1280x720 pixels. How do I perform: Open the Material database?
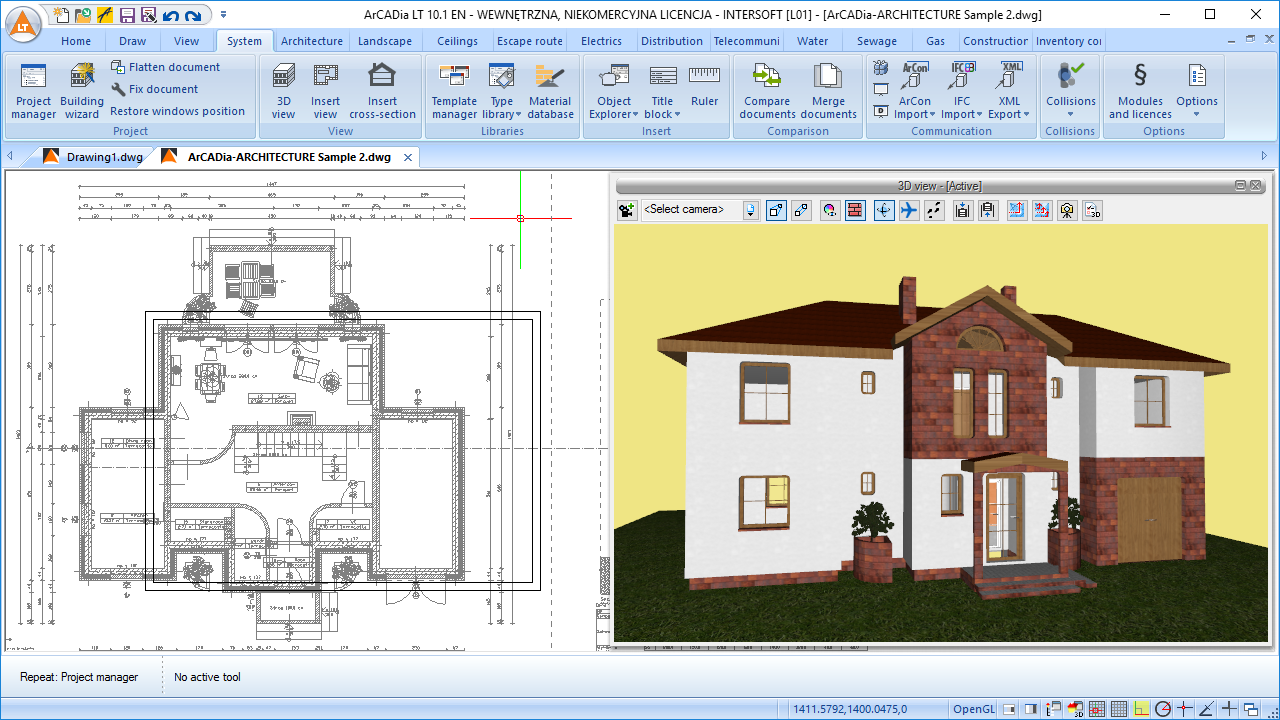click(x=550, y=90)
